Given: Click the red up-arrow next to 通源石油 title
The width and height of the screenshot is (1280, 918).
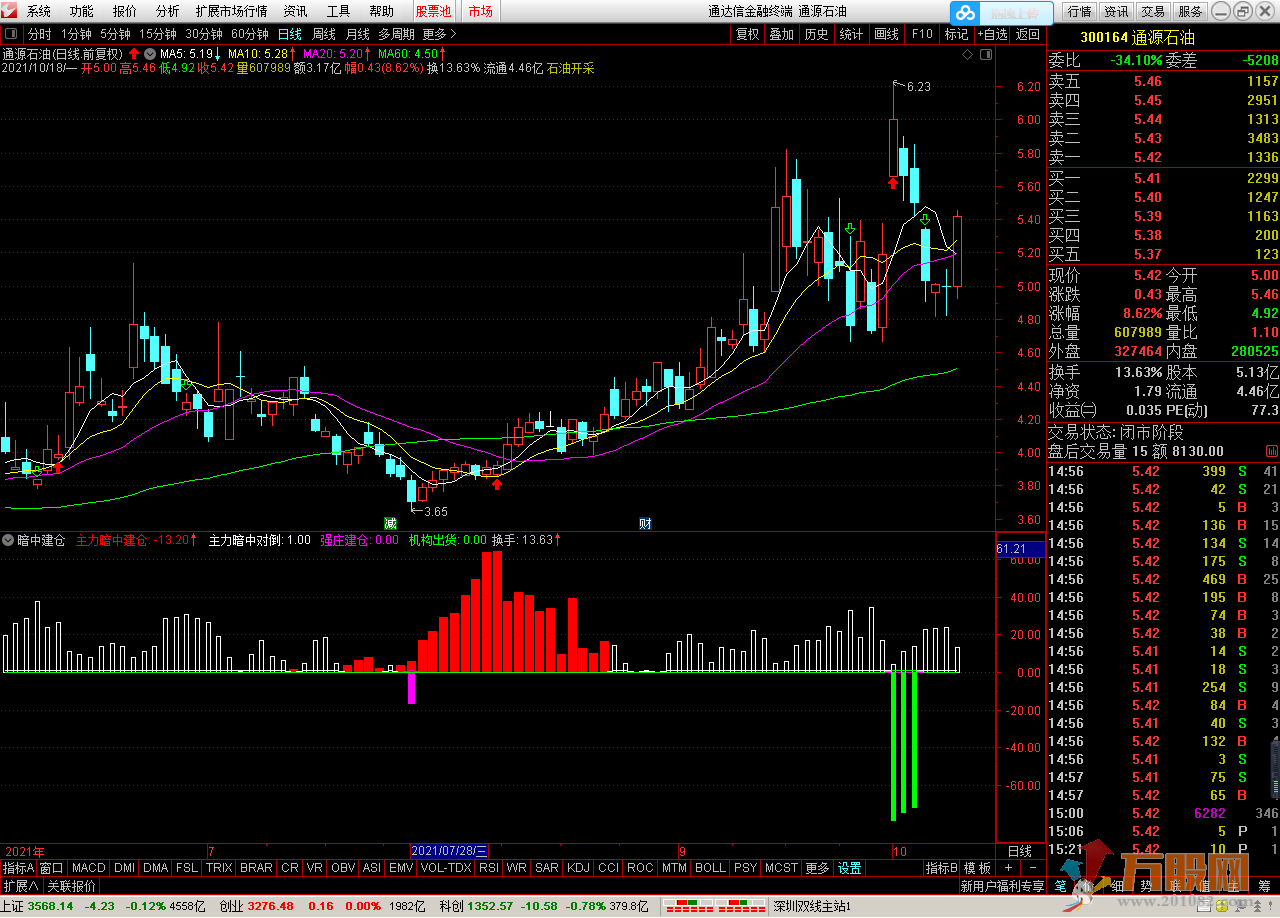Looking at the screenshot, I should coord(133,53).
